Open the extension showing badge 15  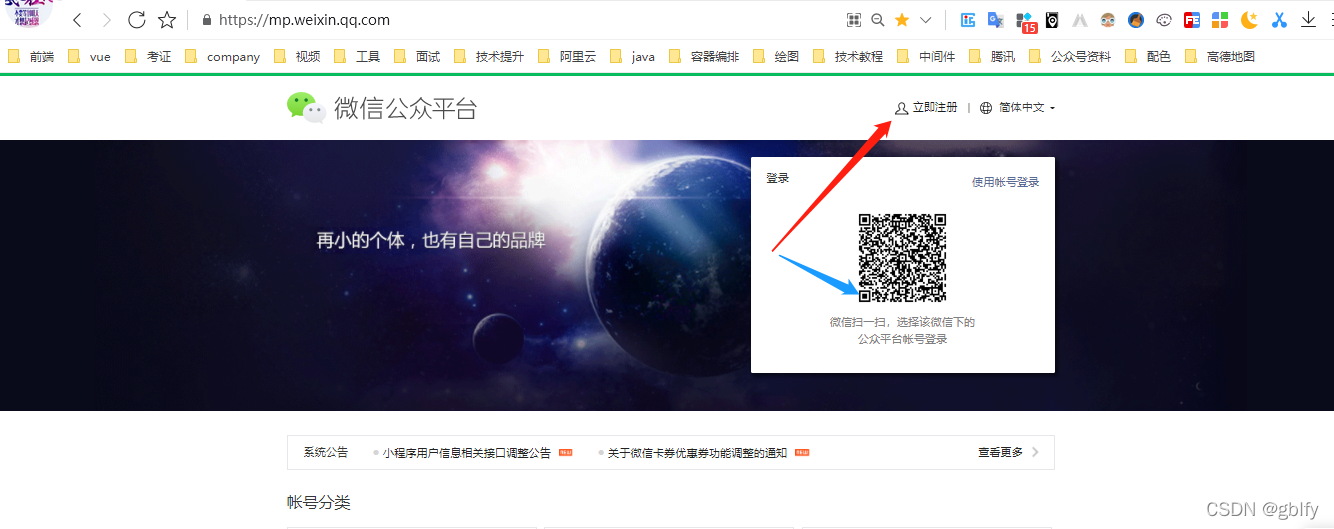[1025, 21]
